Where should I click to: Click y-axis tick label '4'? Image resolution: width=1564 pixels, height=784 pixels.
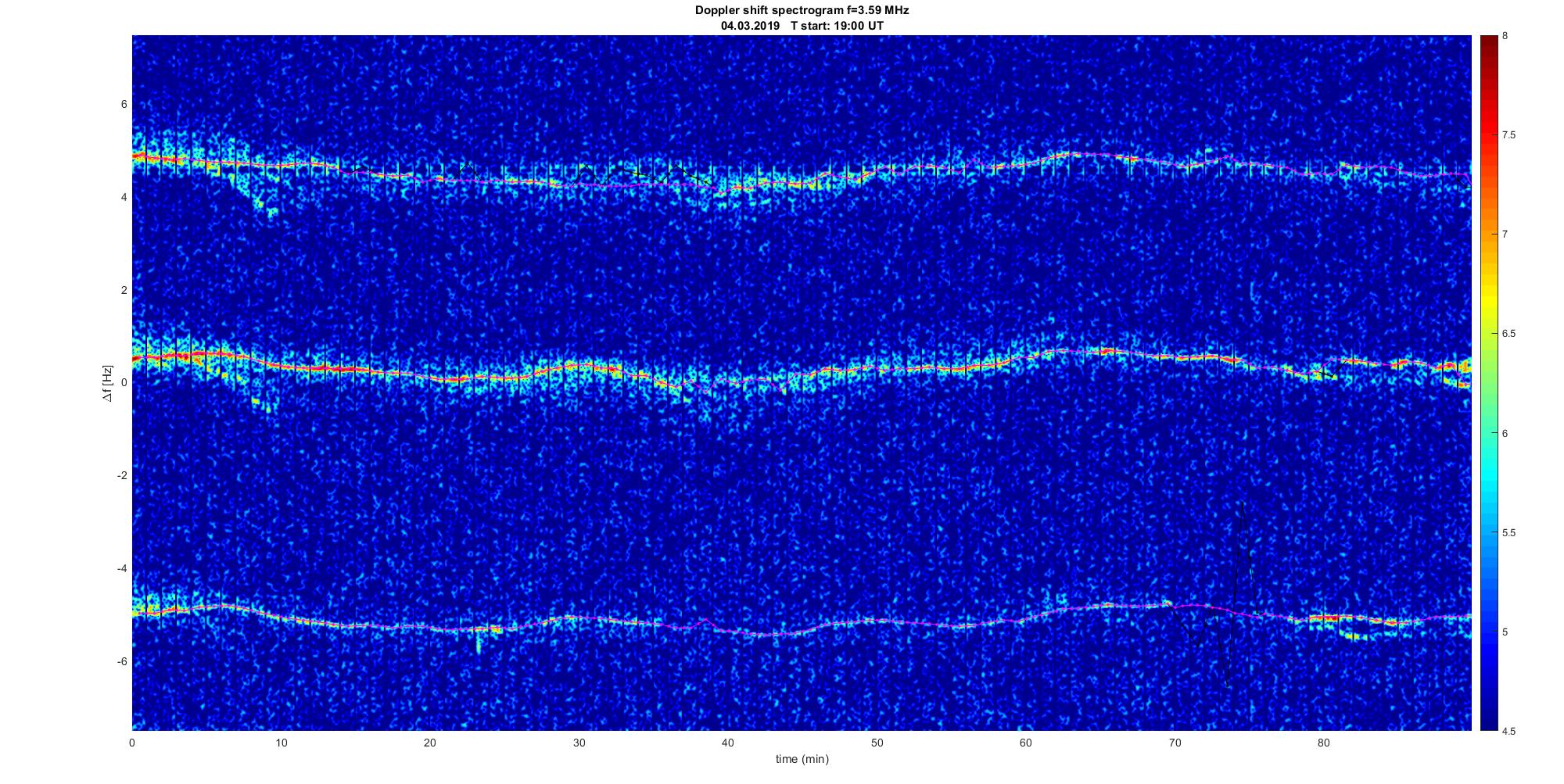point(124,198)
